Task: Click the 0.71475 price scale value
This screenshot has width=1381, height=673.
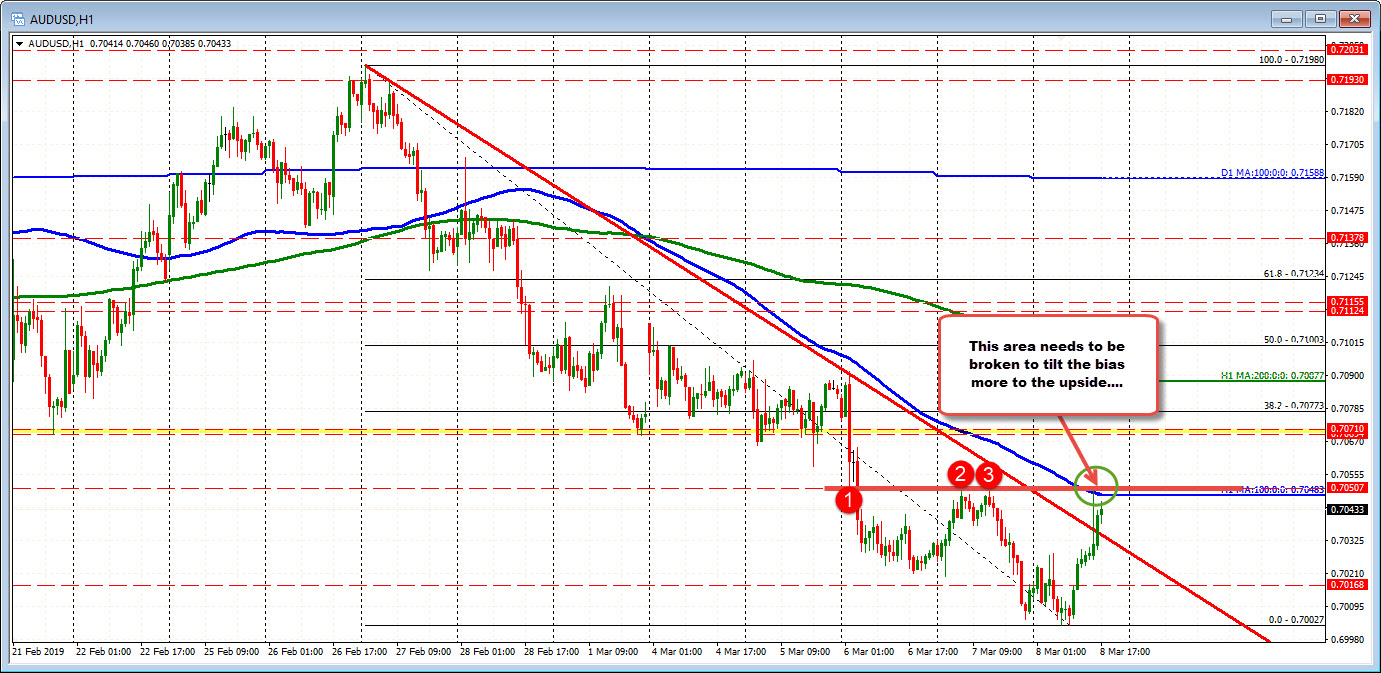Action: (x=1346, y=210)
